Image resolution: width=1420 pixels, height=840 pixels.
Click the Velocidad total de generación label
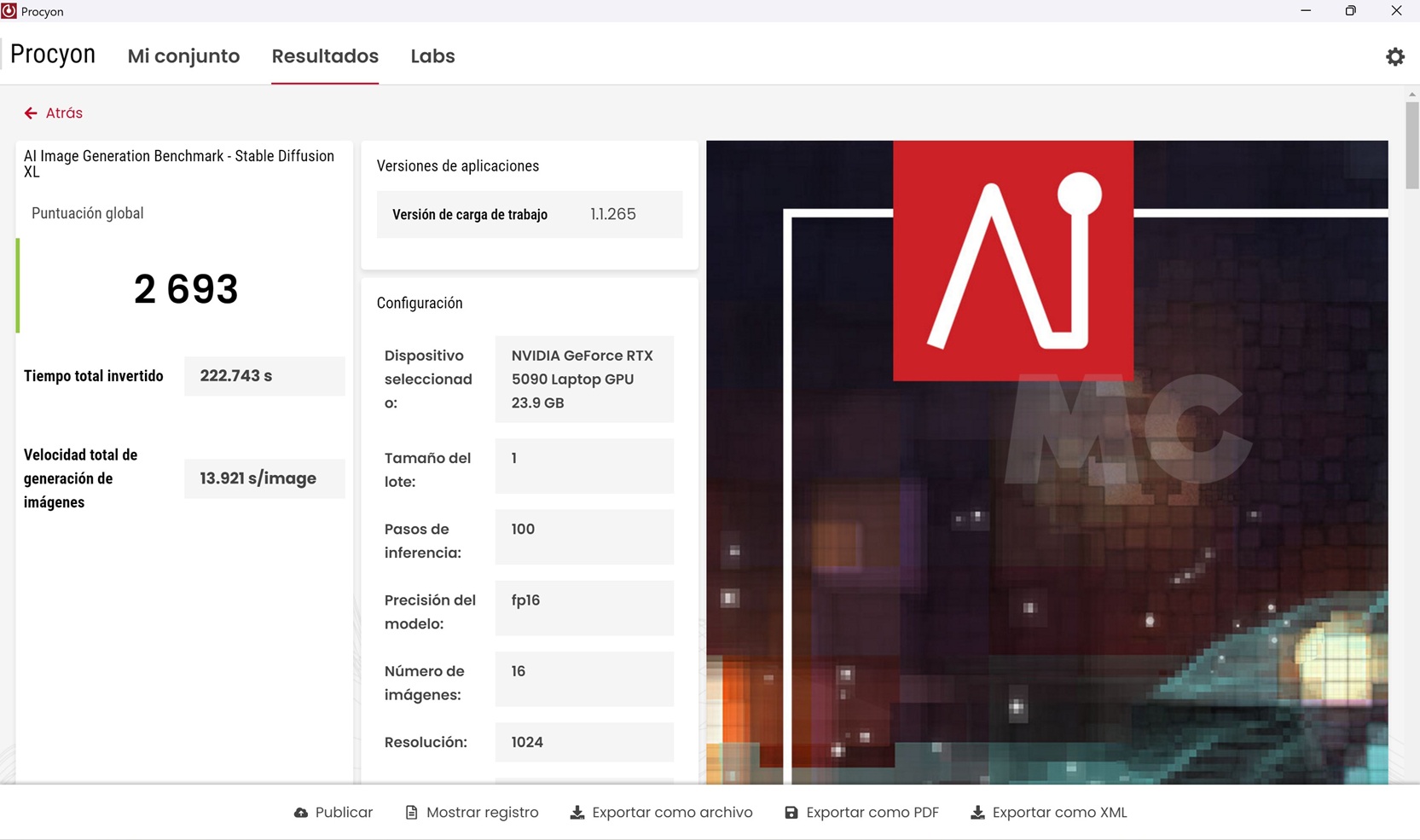point(81,478)
